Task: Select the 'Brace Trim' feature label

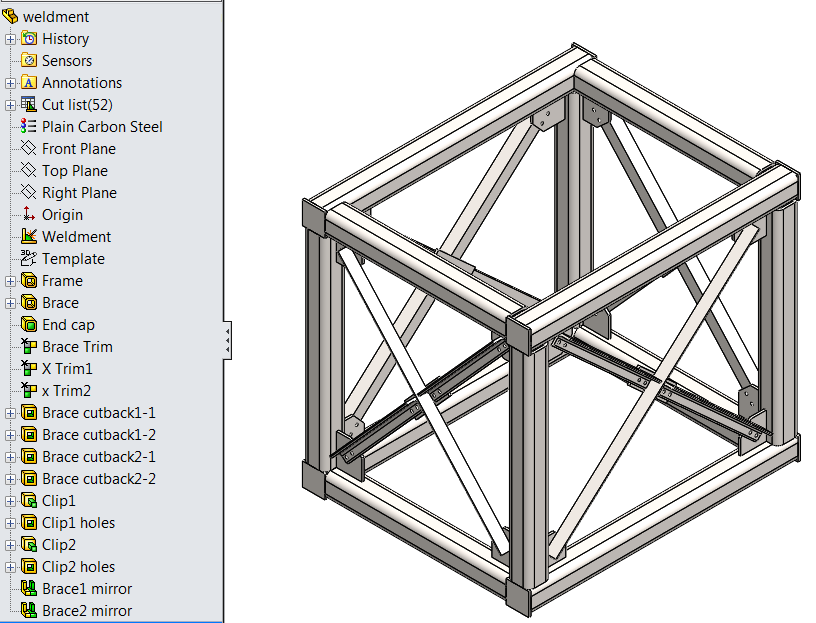Action: point(77,347)
